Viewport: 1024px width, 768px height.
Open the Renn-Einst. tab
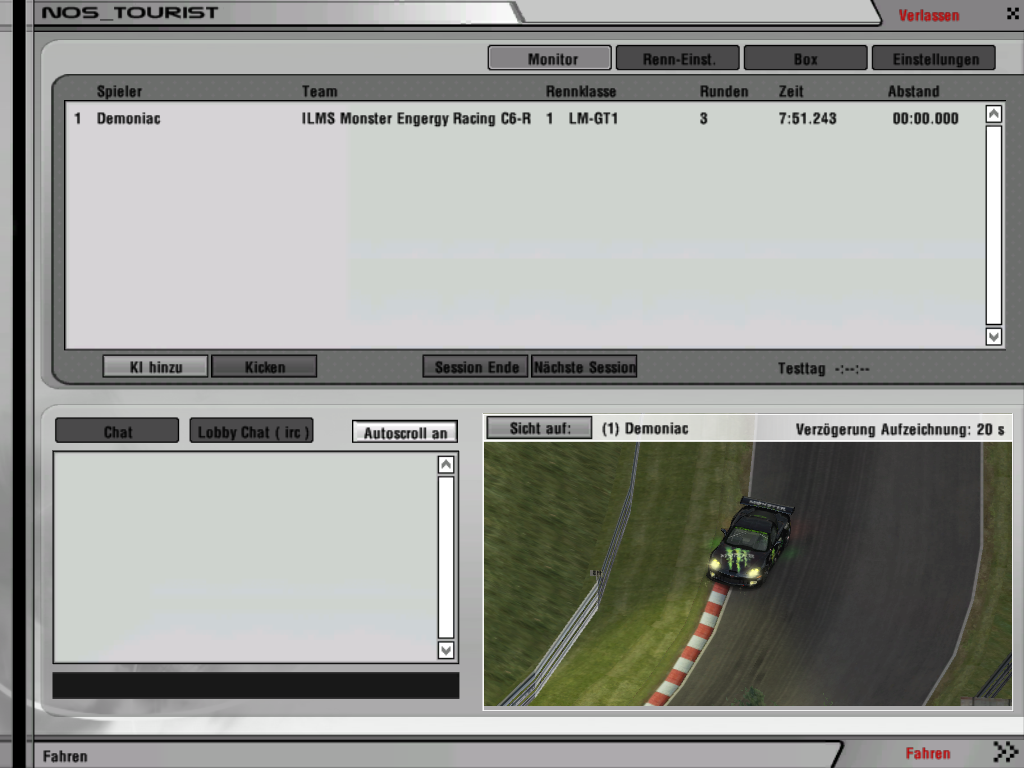tap(677, 59)
